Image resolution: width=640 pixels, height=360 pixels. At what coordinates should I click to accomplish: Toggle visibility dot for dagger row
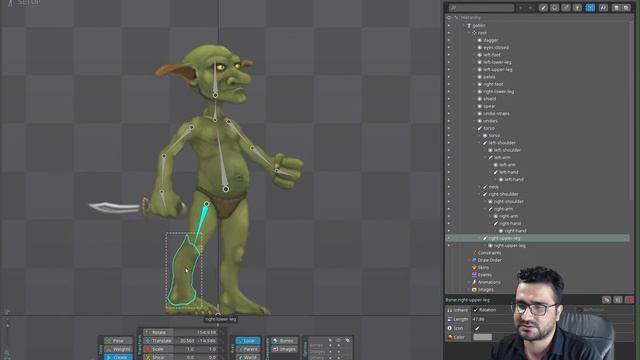click(x=449, y=40)
